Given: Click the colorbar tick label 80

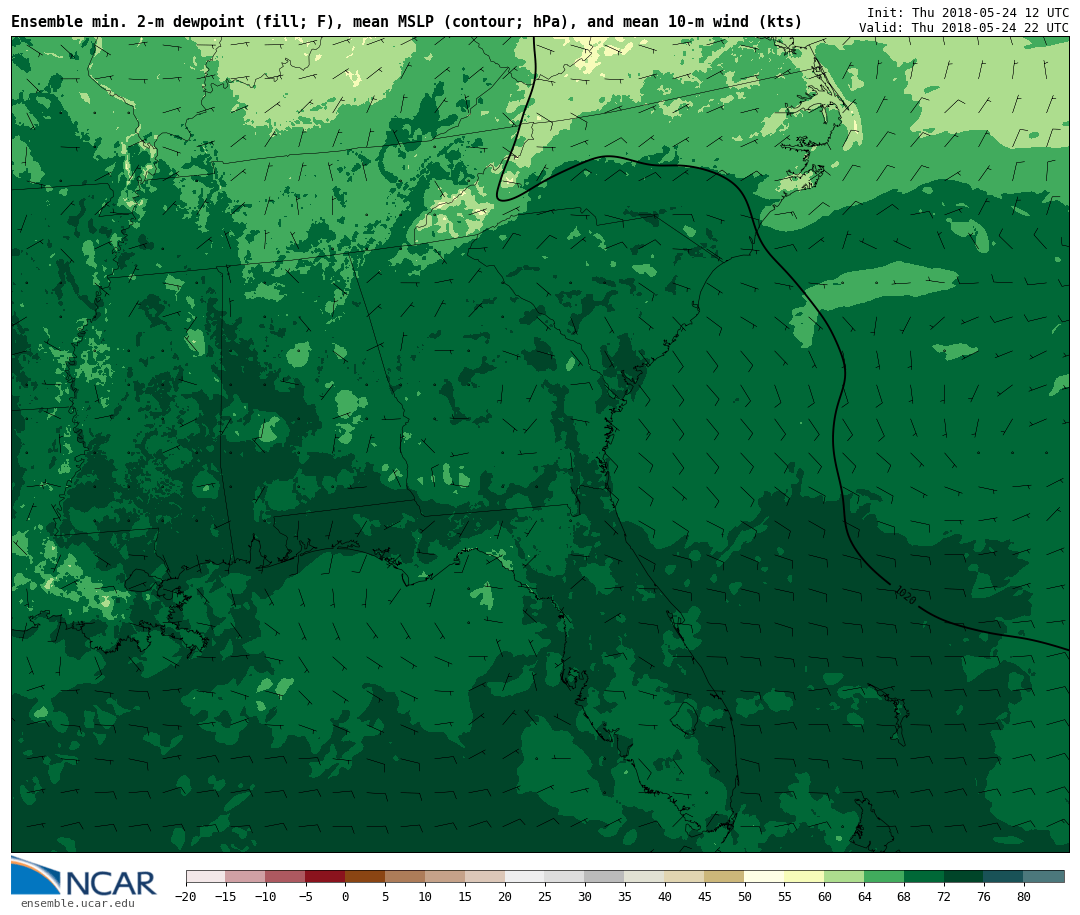Looking at the screenshot, I should [1023, 897].
